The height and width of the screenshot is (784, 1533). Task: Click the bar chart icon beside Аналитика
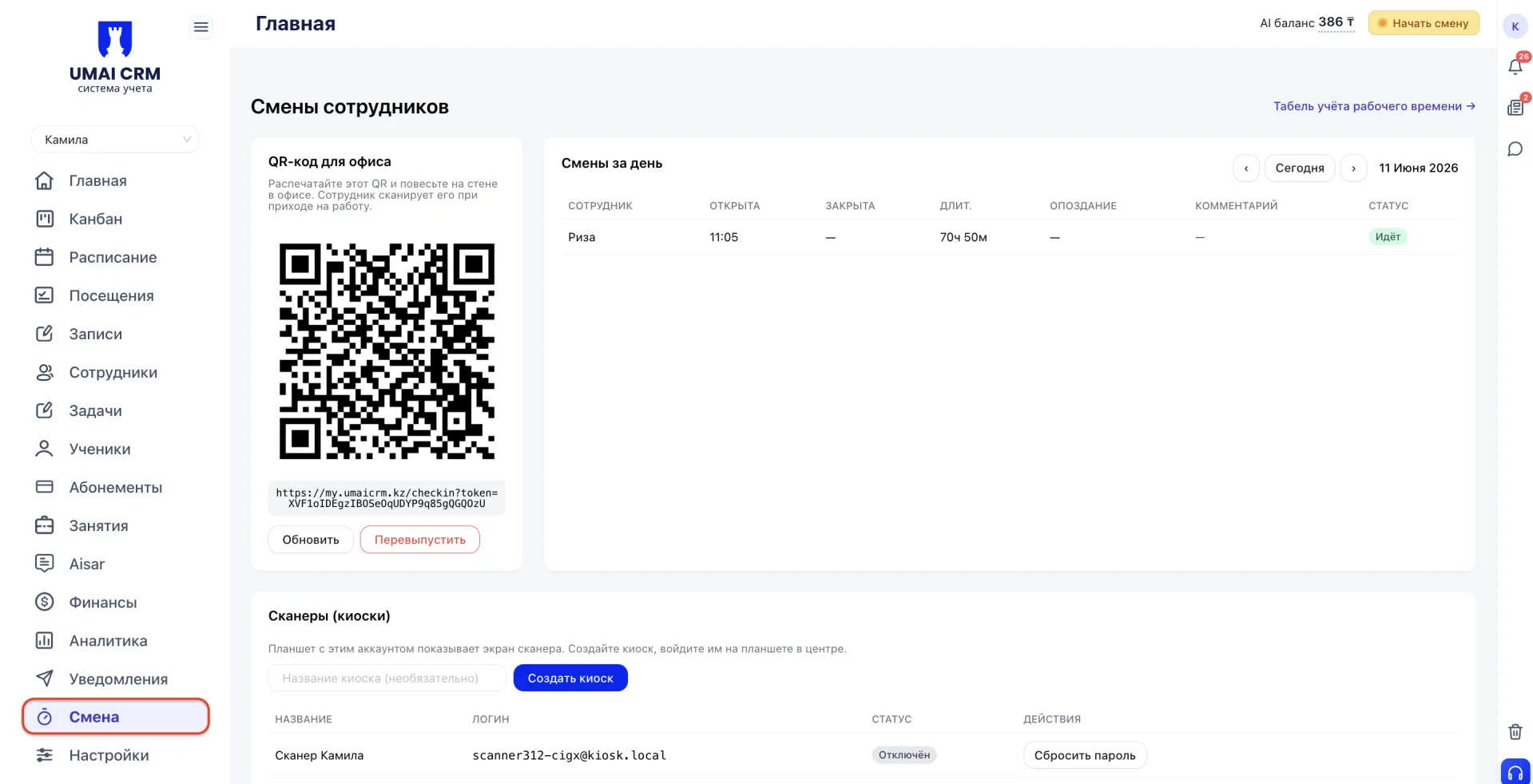click(45, 640)
